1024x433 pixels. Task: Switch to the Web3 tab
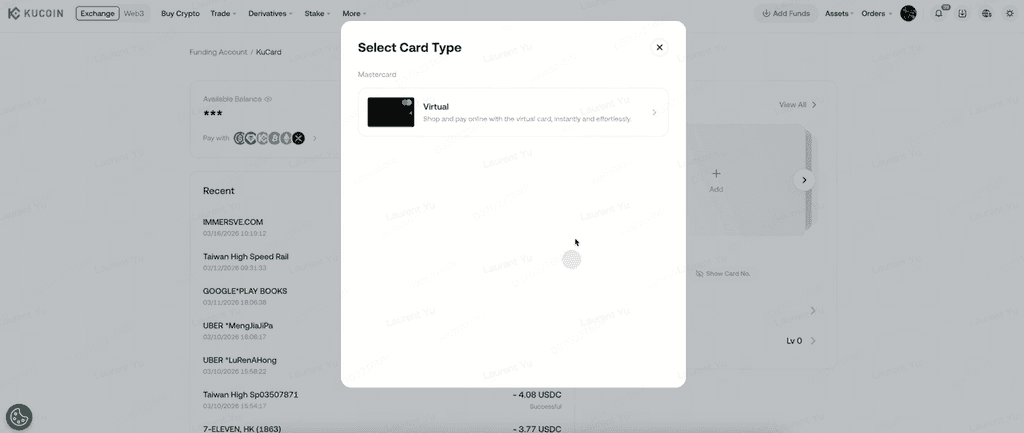[134, 13]
